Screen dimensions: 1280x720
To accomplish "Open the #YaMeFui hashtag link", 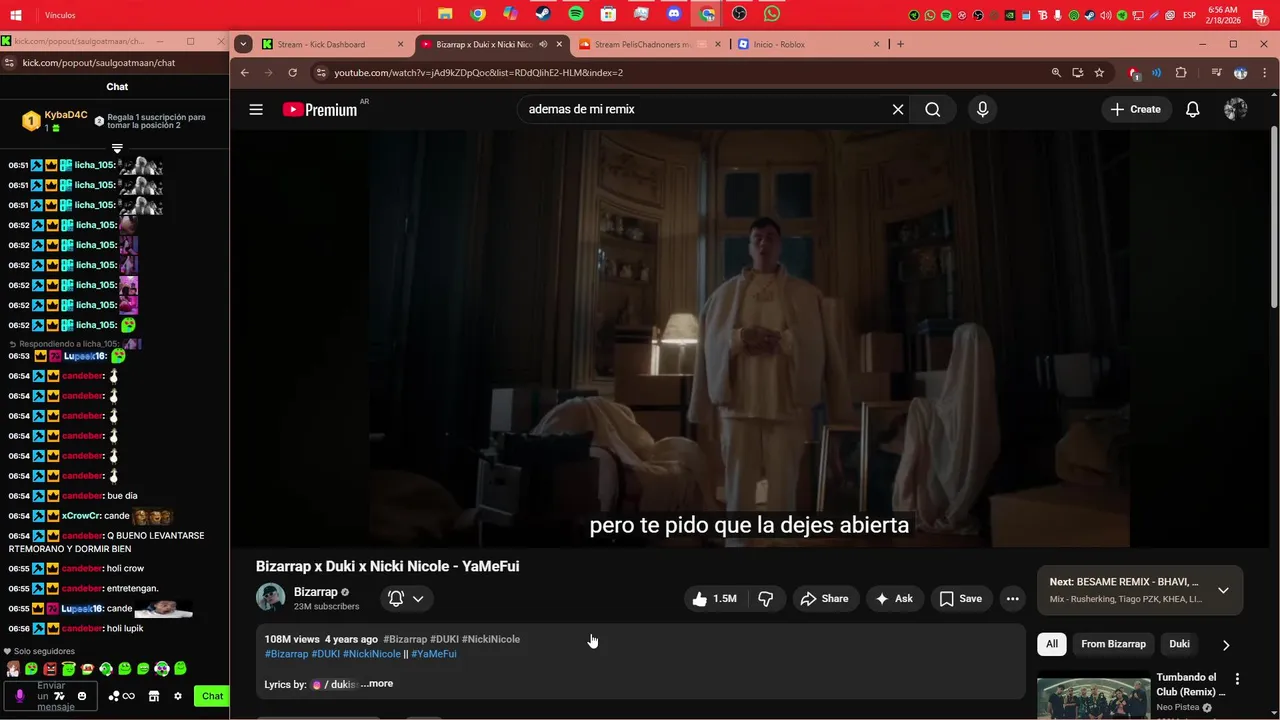I will coord(434,654).
